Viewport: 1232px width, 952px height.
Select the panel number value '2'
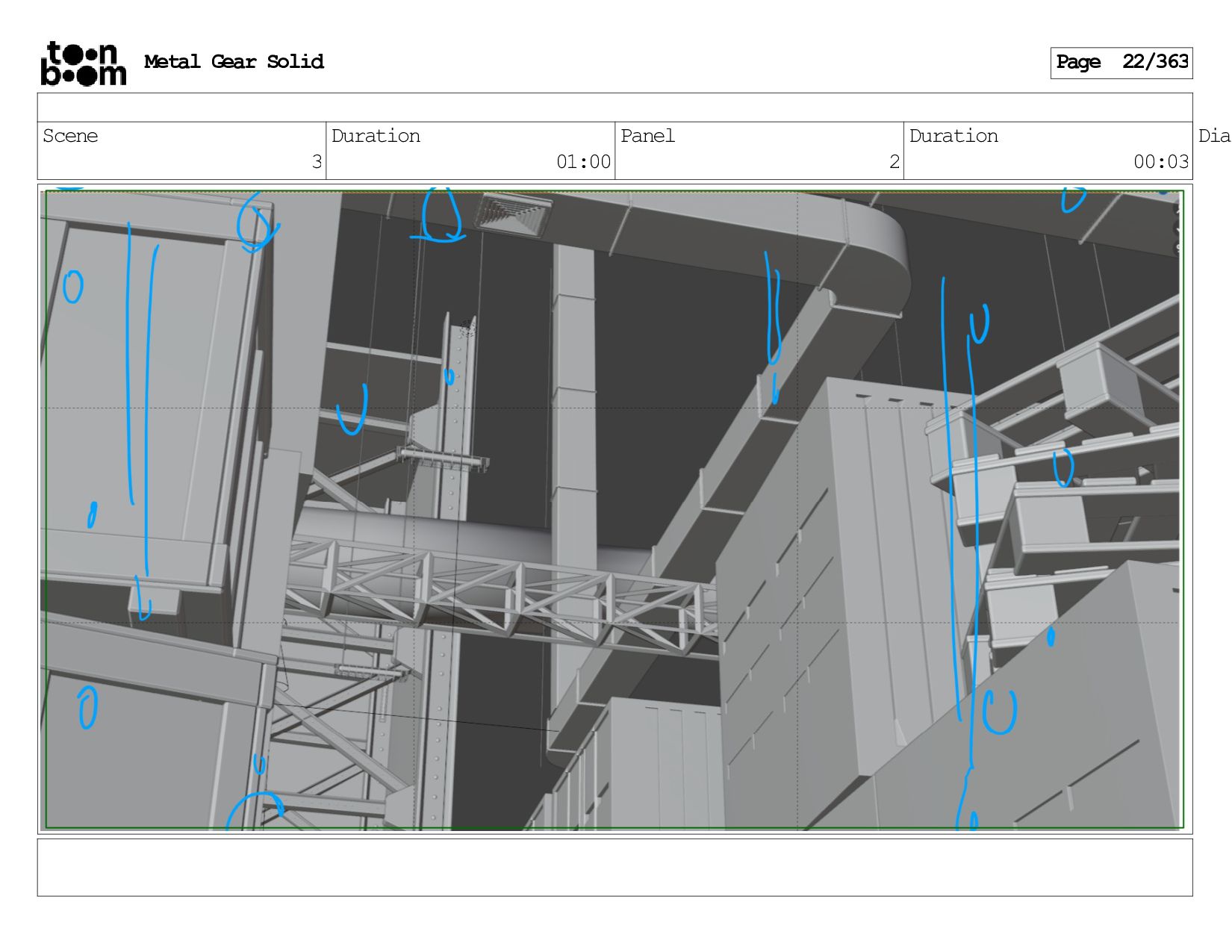click(x=895, y=162)
